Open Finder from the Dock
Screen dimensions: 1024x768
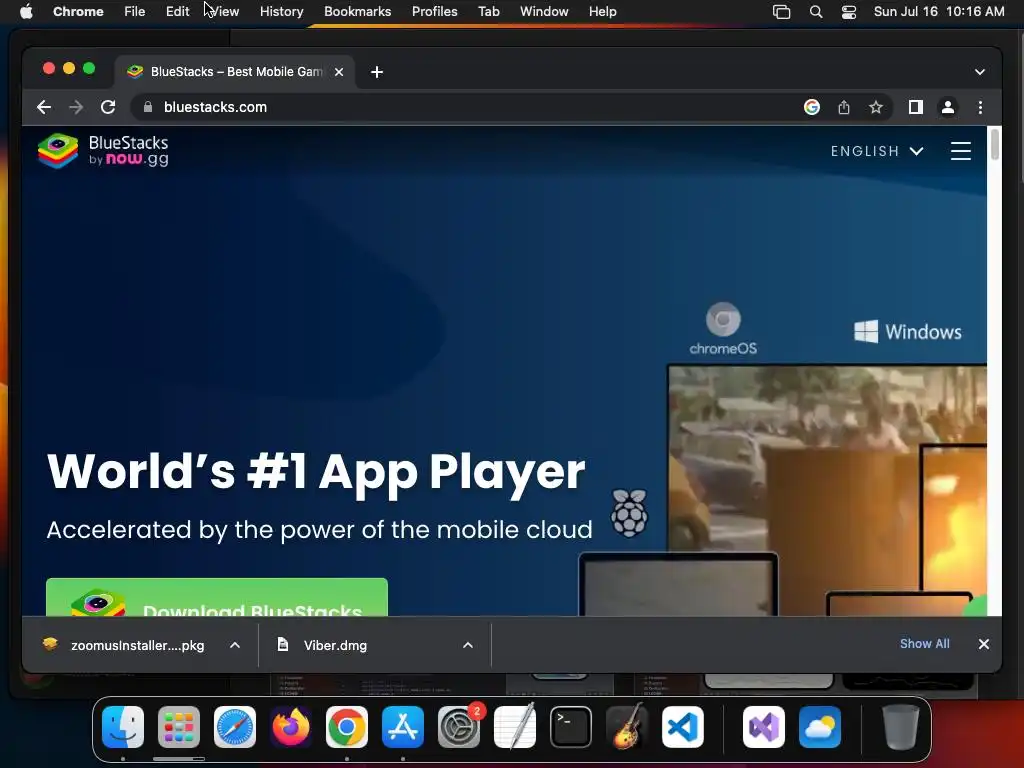point(123,727)
